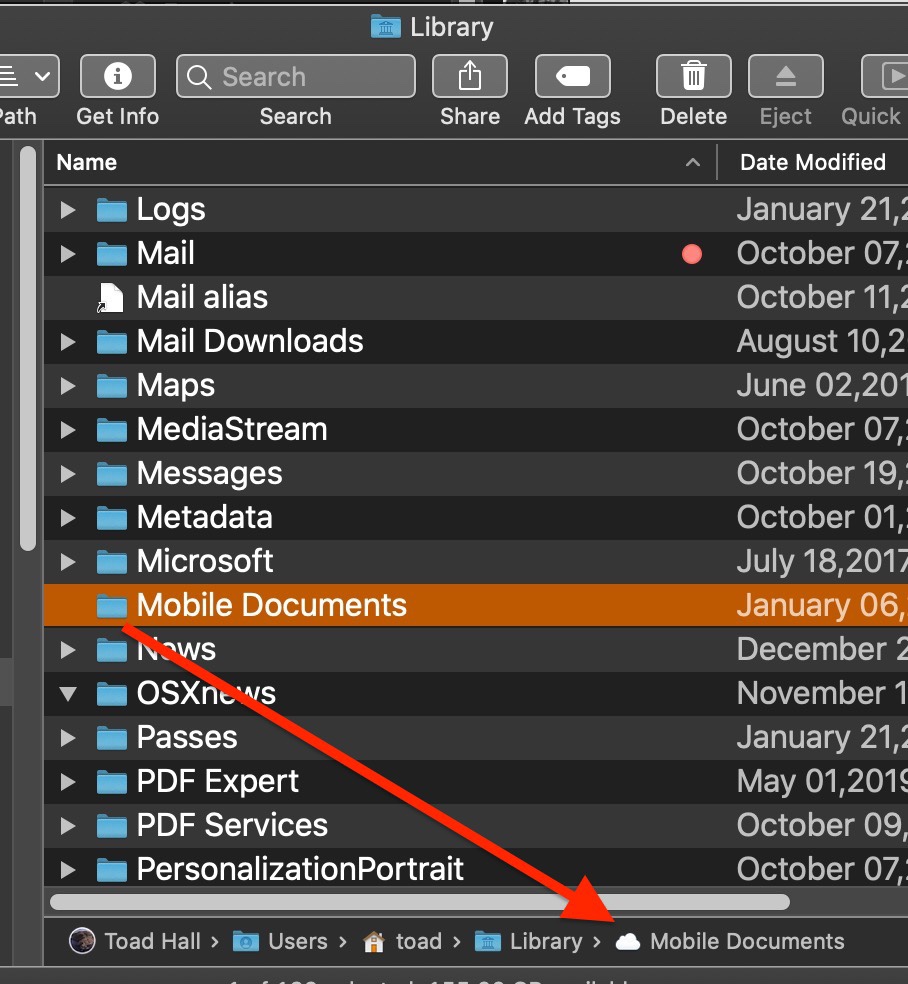This screenshot has height=984, width=908.
Task: Expand the Mail Downloads folder
Action: (x=67, y=341)
